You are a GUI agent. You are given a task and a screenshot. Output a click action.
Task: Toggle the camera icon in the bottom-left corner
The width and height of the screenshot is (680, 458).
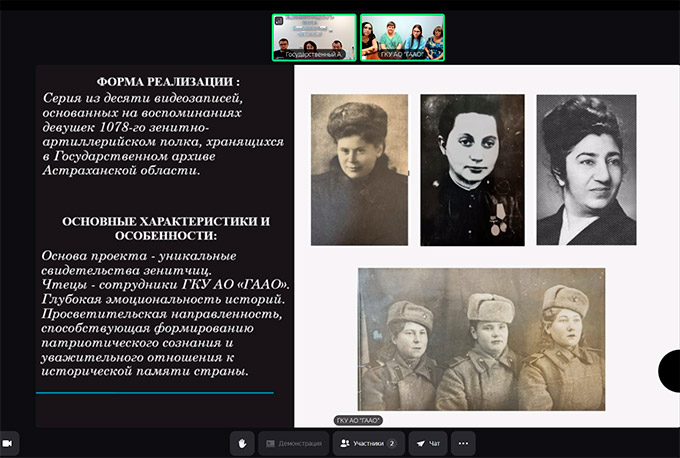coord(8,443)
